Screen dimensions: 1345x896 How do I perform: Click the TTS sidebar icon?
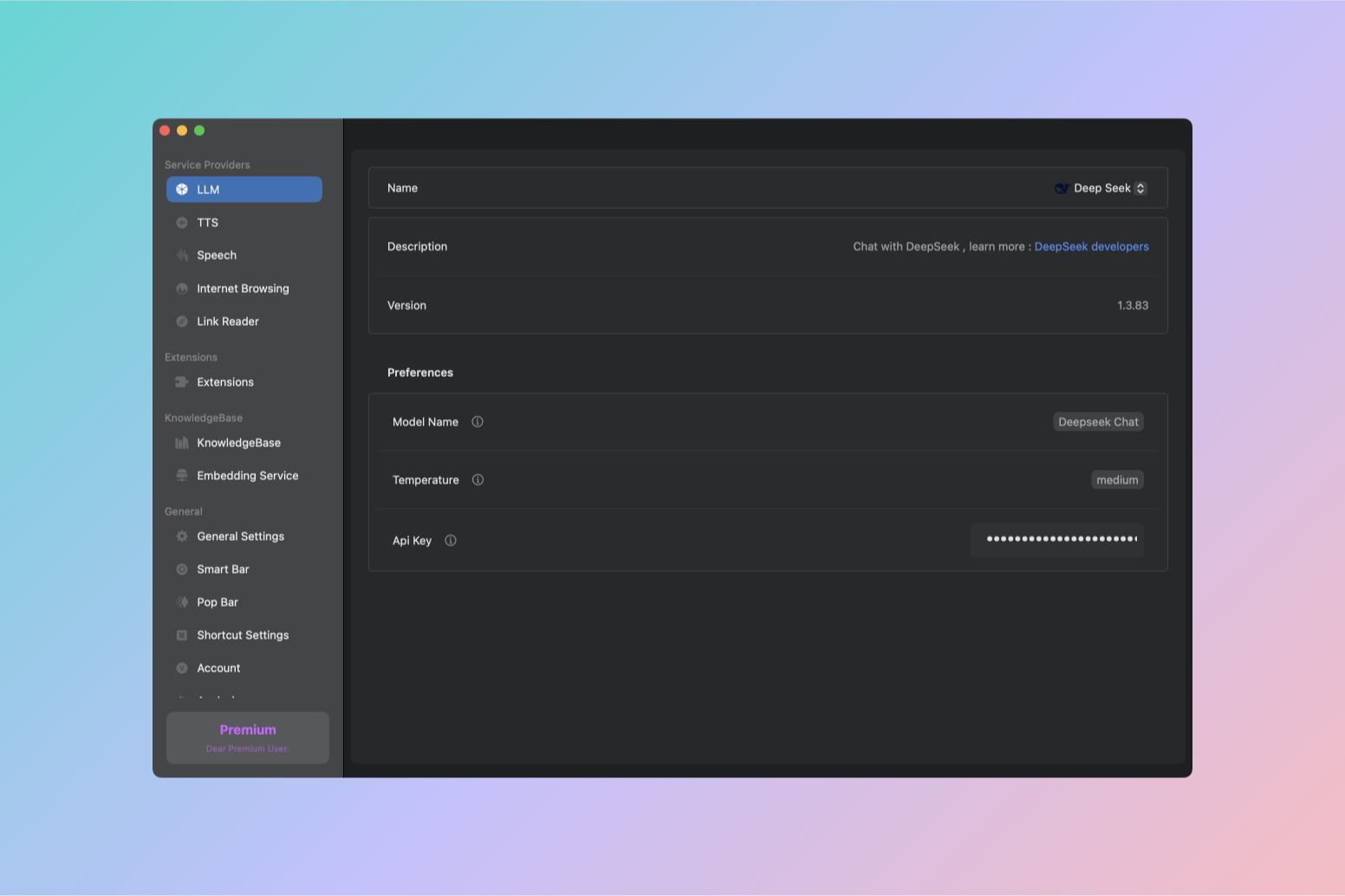click(x=182, y=223)
